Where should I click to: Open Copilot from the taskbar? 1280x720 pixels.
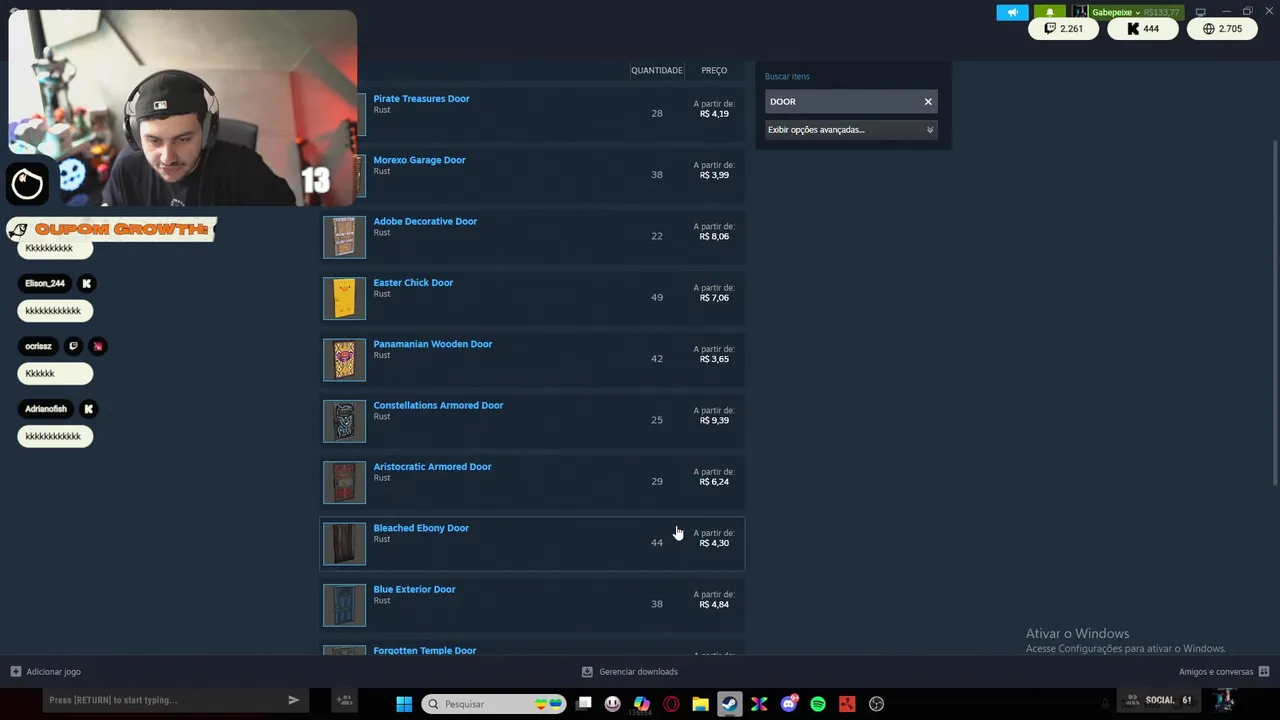642,704
